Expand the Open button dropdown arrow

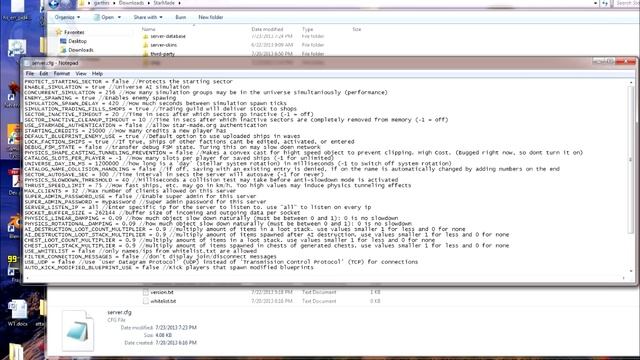(119, 17)
